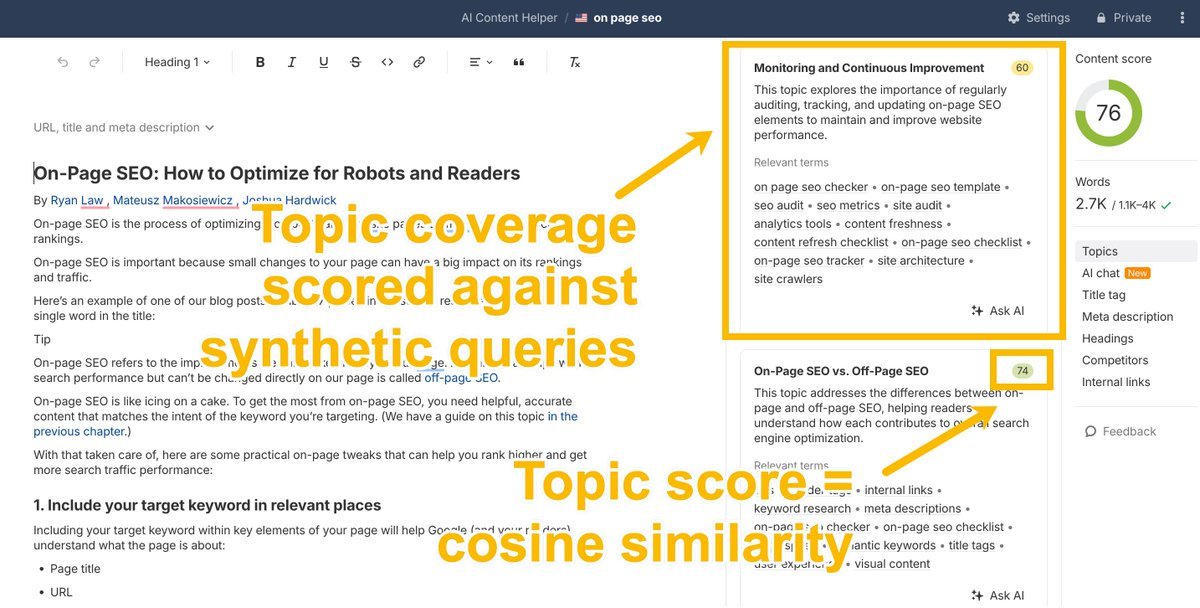
Task: Open the text alignment dropdown
Action: [481, 62]
